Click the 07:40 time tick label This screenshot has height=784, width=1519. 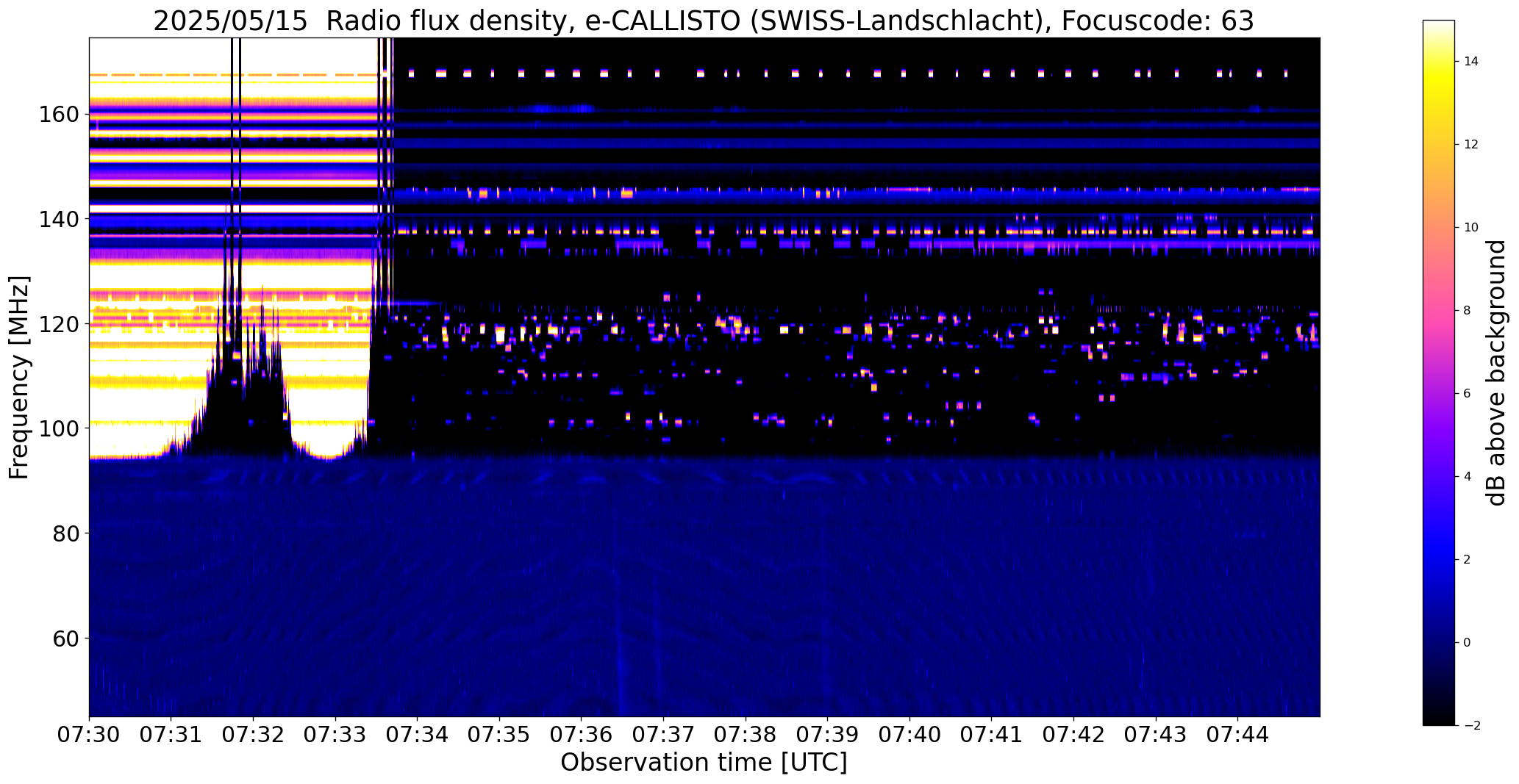click(910, 735)
